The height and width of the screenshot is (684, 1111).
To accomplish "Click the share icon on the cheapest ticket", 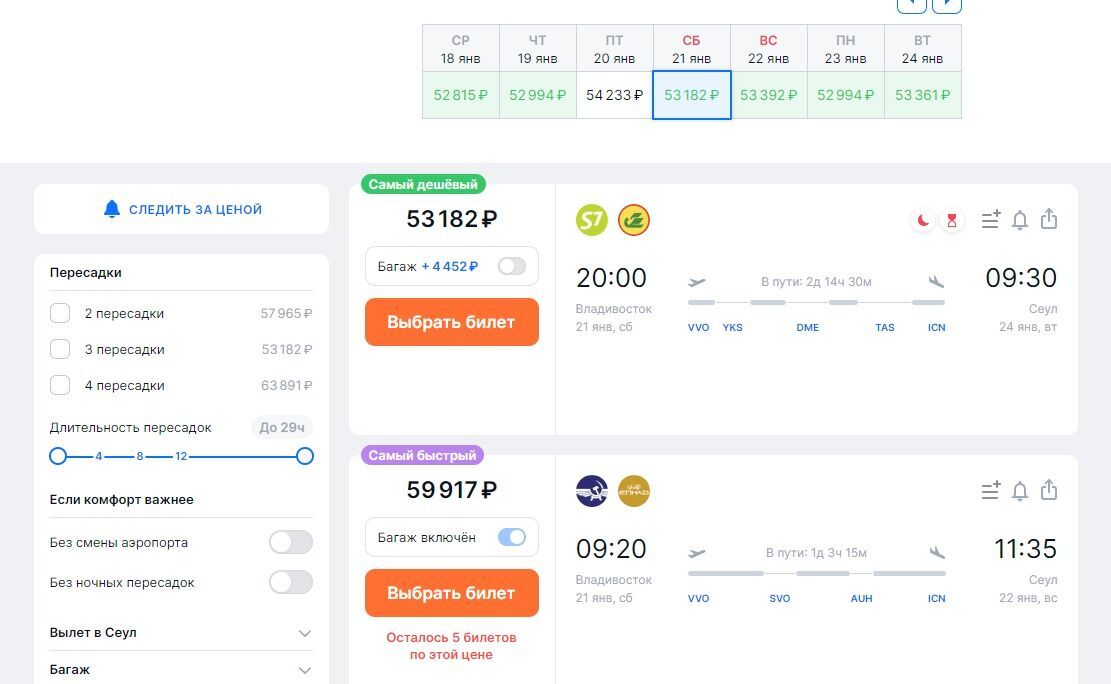I will pos(1049,219).
